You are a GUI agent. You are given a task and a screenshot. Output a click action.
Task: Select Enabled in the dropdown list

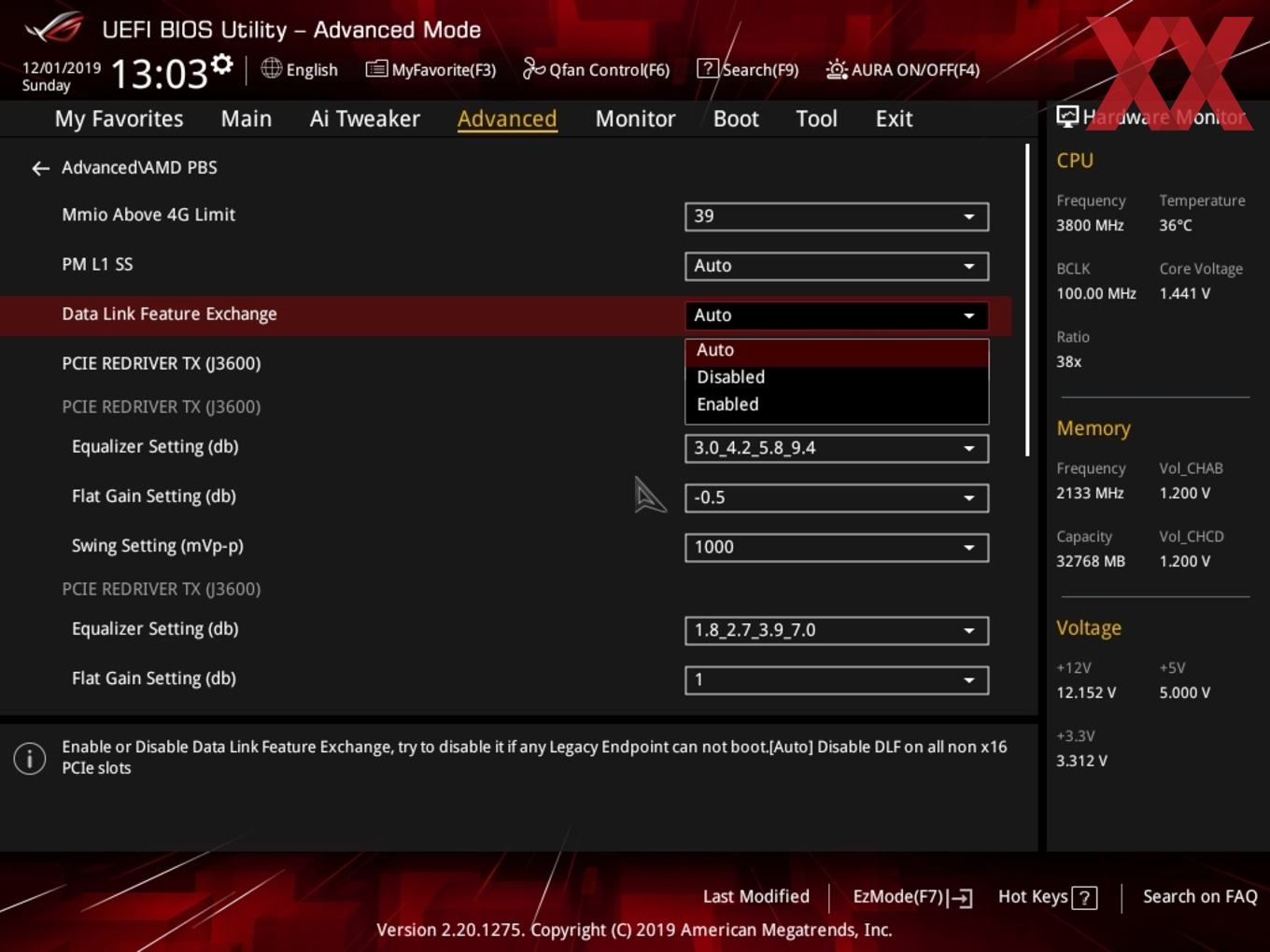837,404
